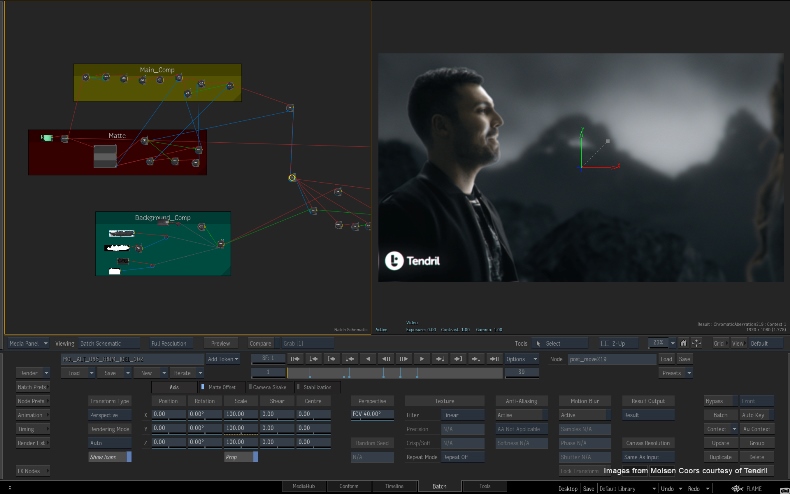Click the Update button
The image size is (790, 494).
coord(720,443)
